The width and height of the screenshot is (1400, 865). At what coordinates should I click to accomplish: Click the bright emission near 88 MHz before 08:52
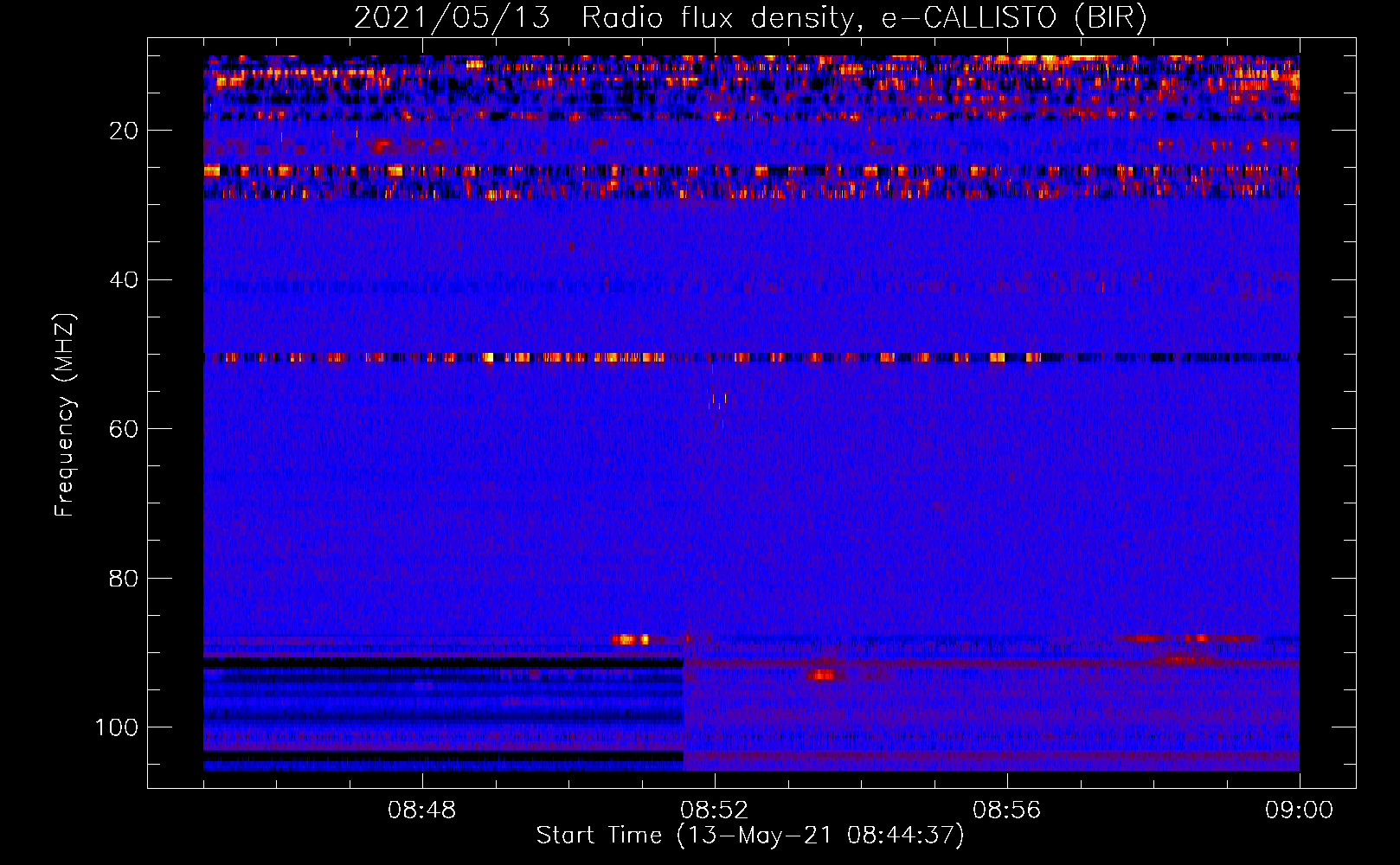630,640
